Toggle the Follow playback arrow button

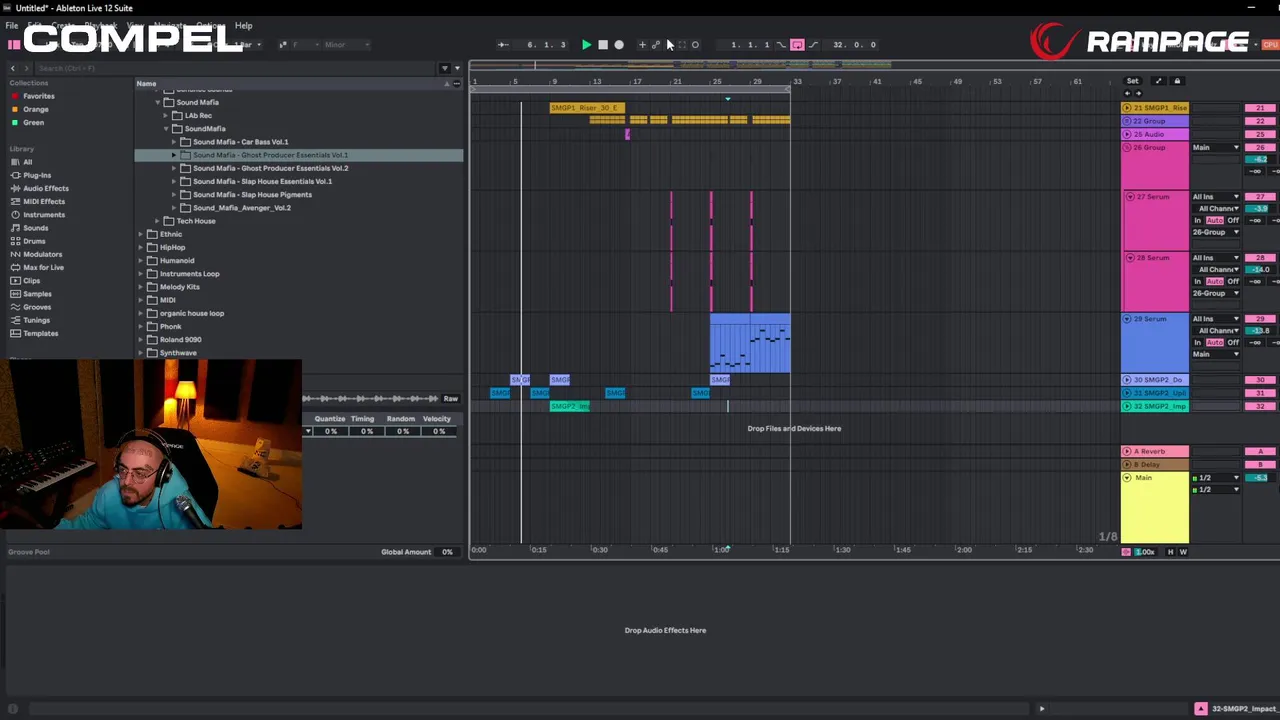[503, 45]
